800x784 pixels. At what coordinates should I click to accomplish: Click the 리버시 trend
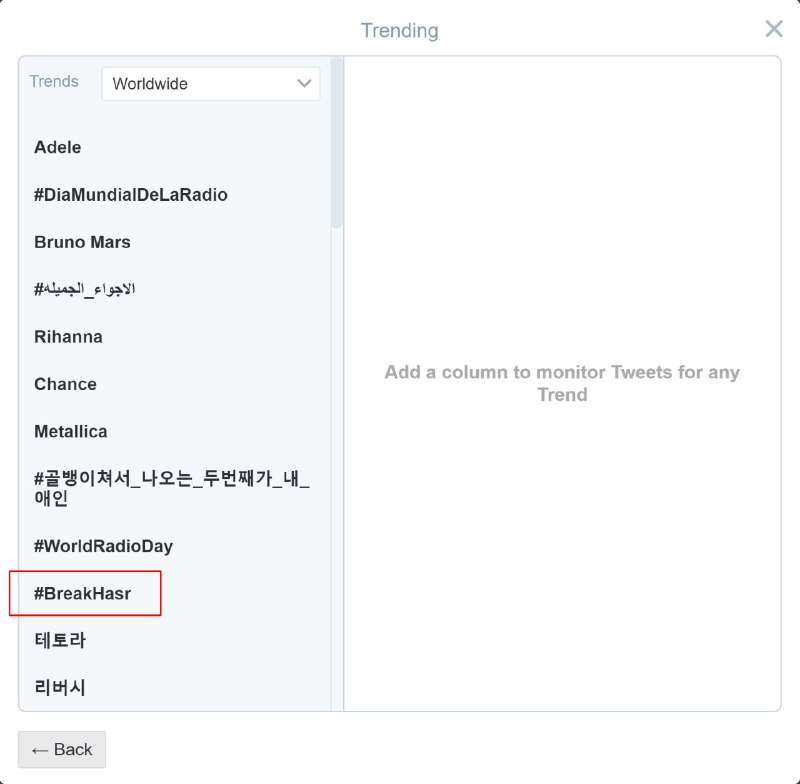(60, 687)
